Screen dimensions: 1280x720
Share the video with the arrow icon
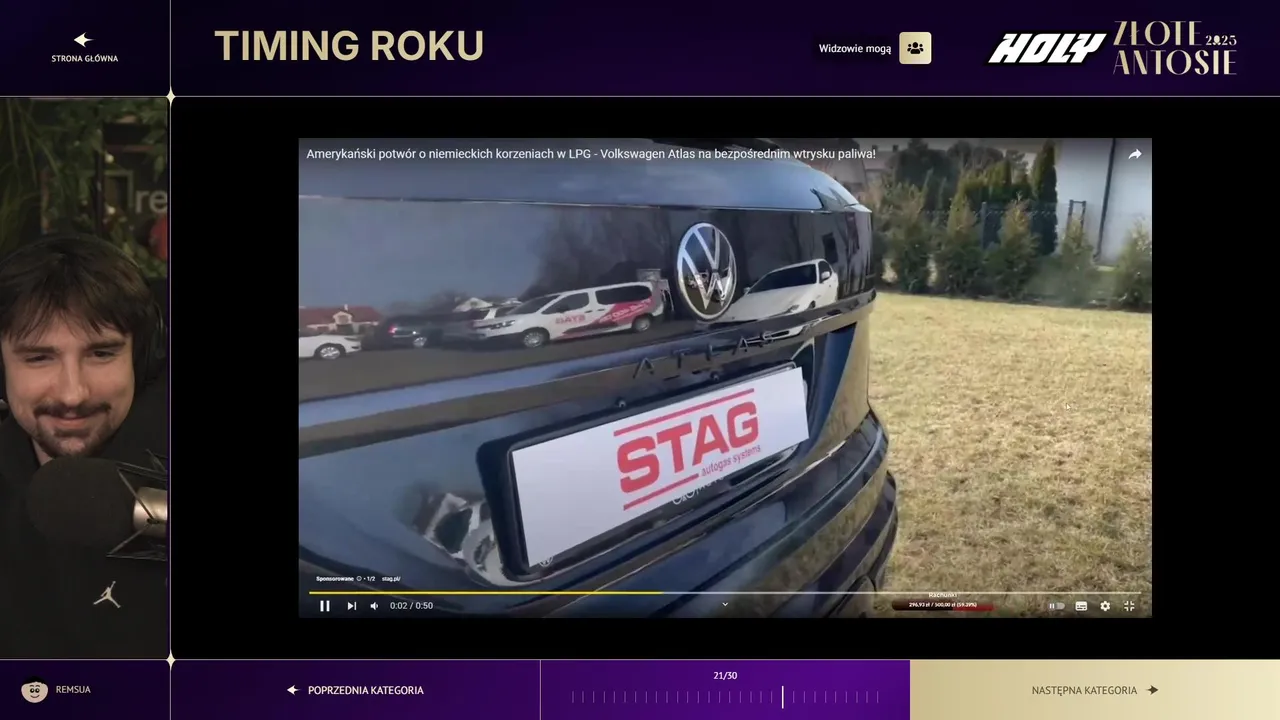[x=1135, y=154]
